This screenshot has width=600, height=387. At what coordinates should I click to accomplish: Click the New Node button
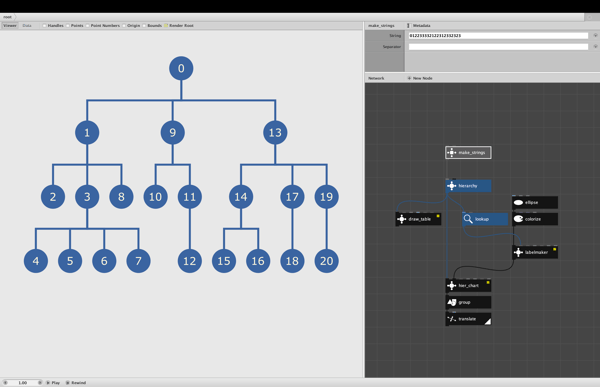click(422, 78)
